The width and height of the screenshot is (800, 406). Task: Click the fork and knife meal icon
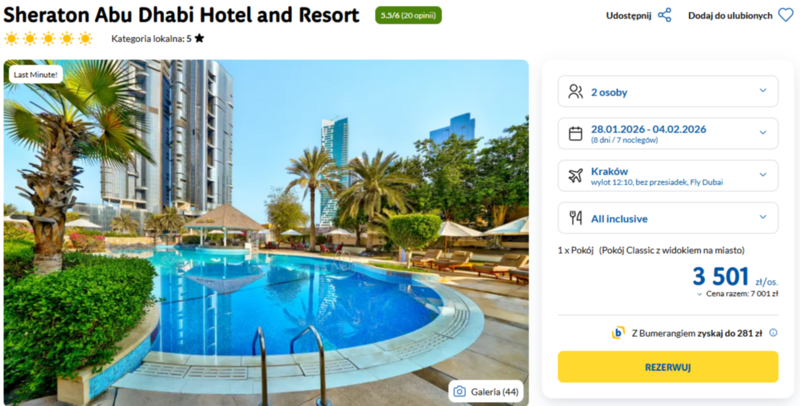(x=576, y=218)
